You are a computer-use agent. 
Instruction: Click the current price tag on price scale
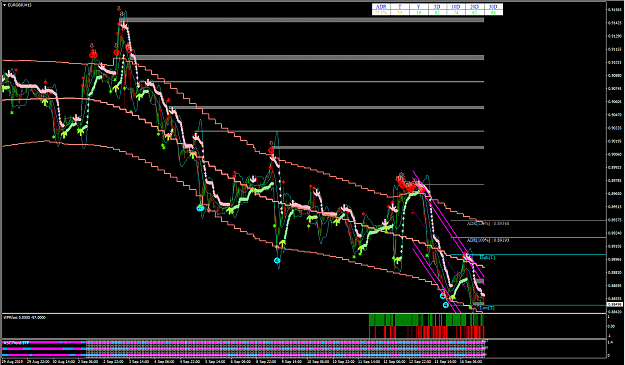[x=614, y=305]
